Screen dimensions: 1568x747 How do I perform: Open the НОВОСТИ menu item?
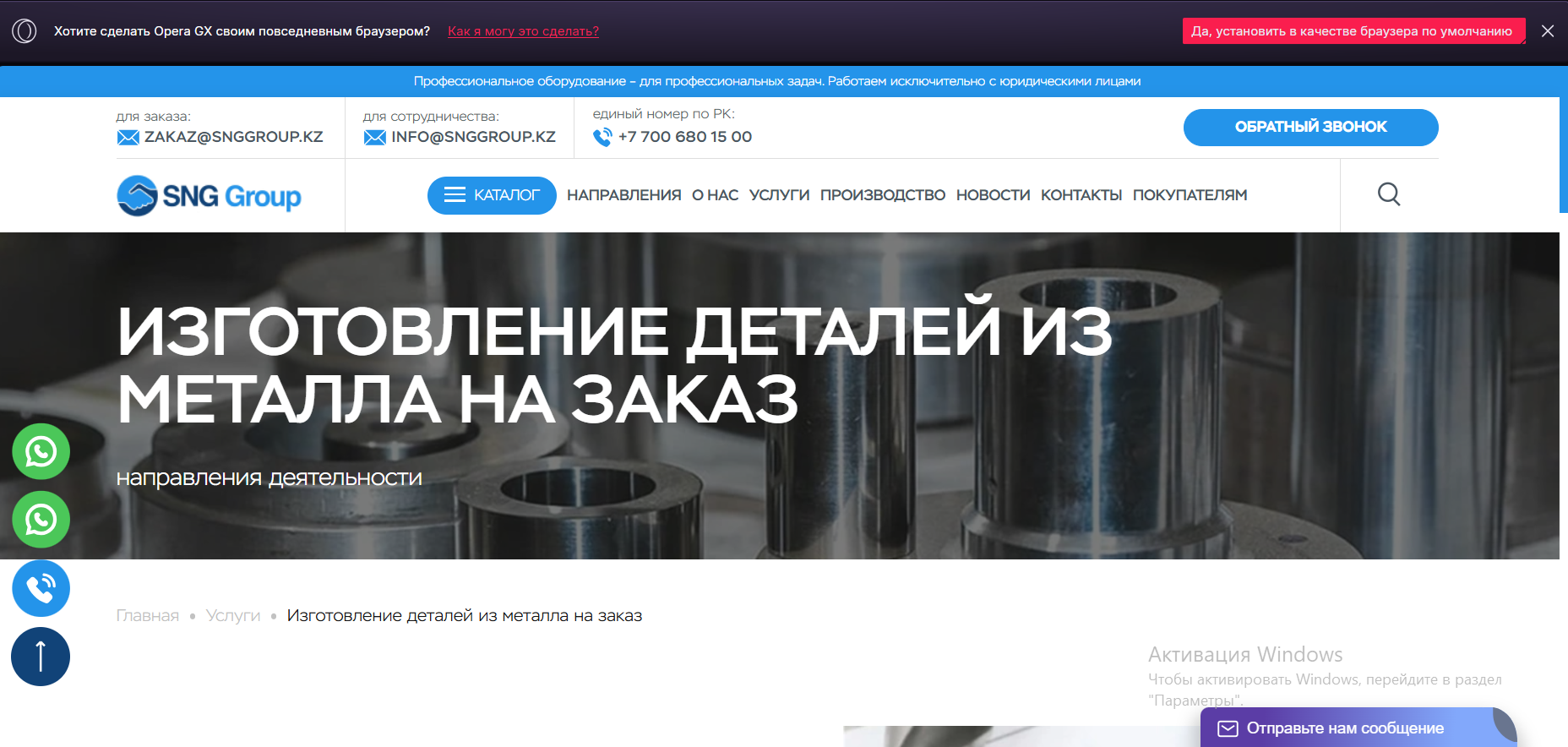coord(993,195)
